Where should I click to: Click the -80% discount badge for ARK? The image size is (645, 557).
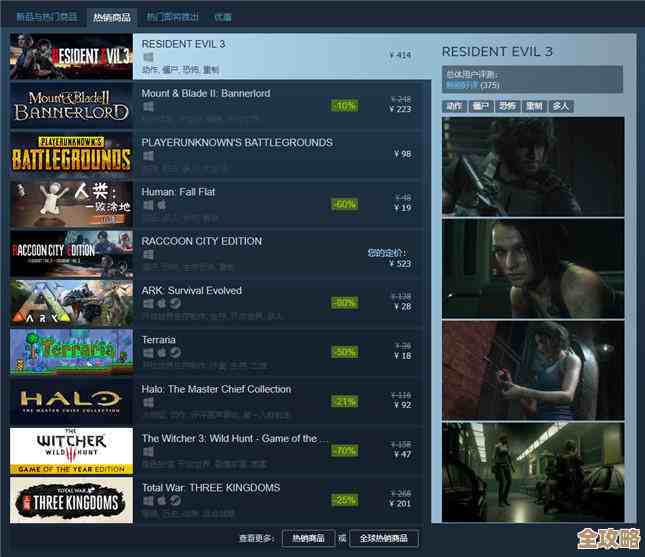(x=344, y=303)
